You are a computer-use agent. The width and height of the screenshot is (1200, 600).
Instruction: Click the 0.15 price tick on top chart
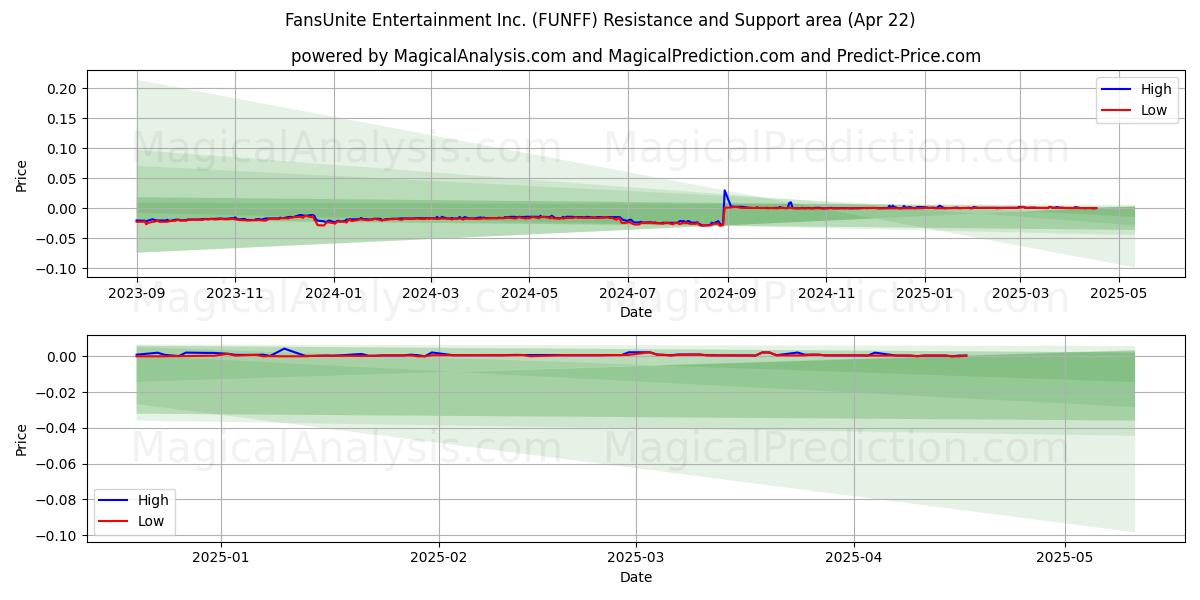(x=62, y=119)
